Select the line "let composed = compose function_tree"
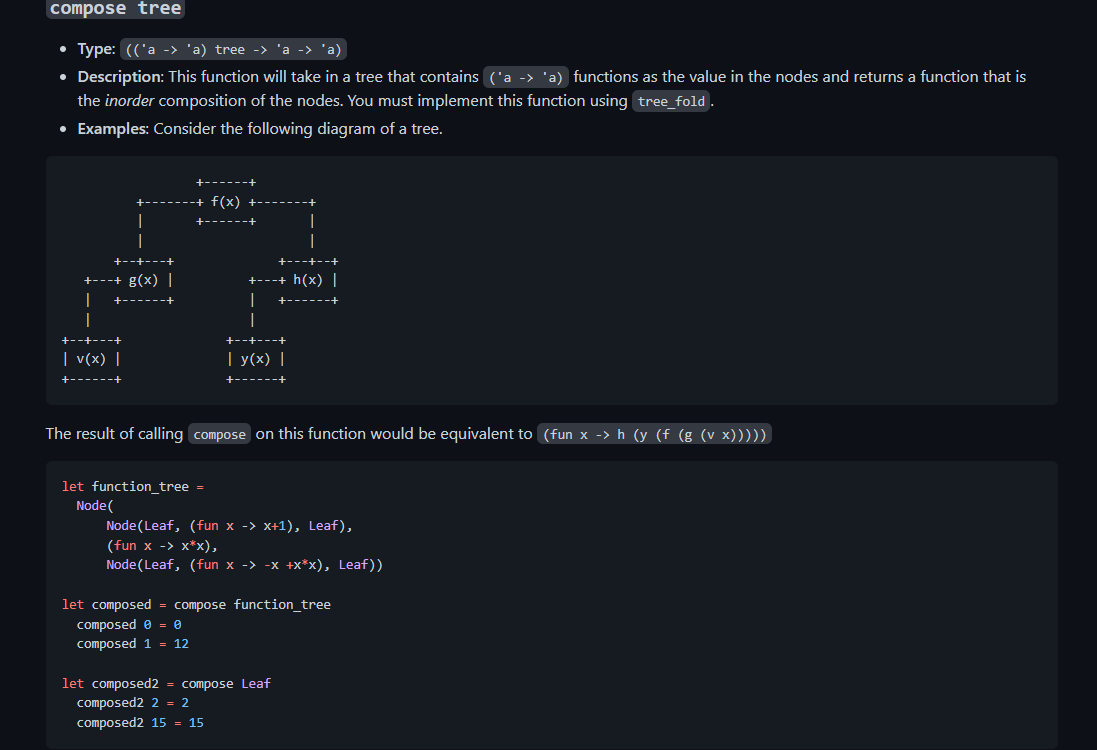 click(x=197, y=604)
